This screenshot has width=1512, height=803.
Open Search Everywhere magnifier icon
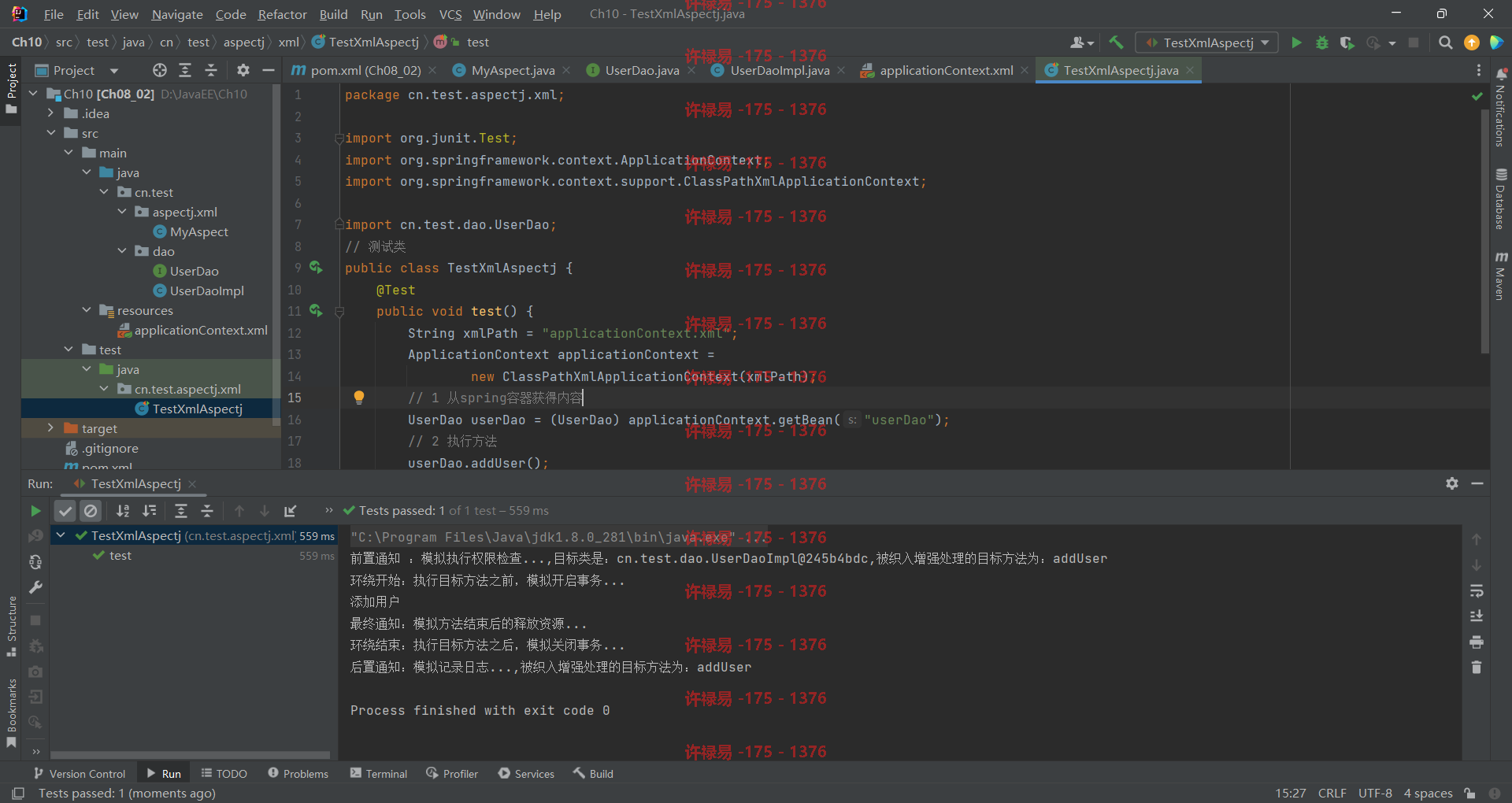click(x=1446, y=43)
